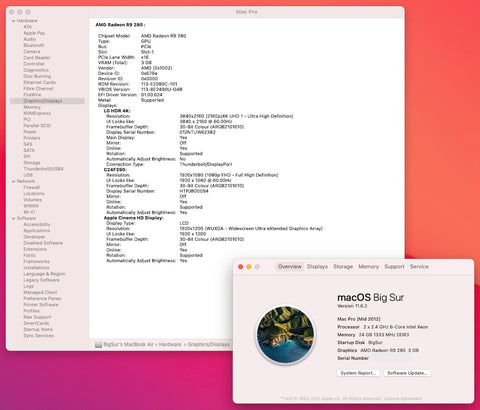Open Disabled Software entry
Viewport: 480px width, 410px height.
(43, 243)
